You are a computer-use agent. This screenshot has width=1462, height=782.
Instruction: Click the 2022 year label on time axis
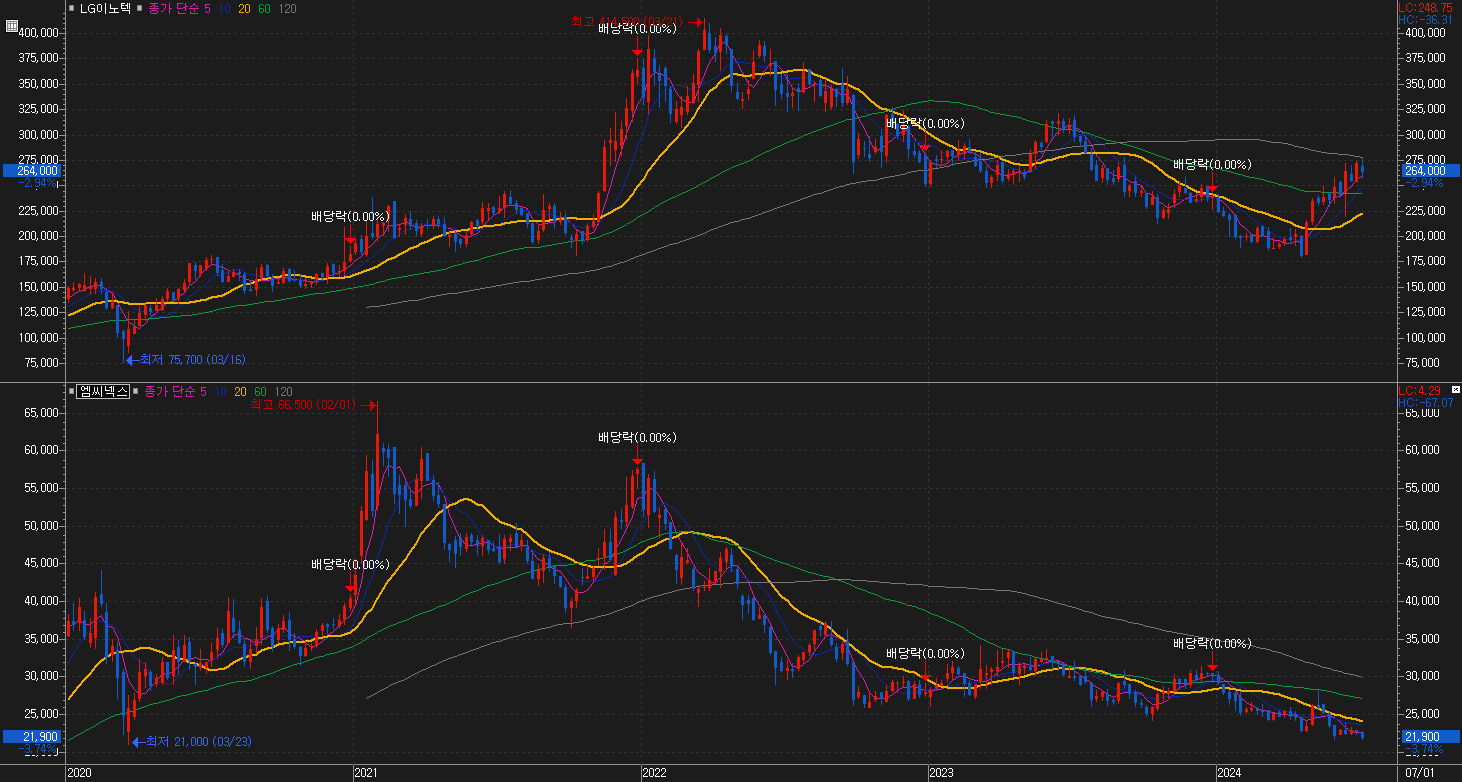tap(655, 773)
